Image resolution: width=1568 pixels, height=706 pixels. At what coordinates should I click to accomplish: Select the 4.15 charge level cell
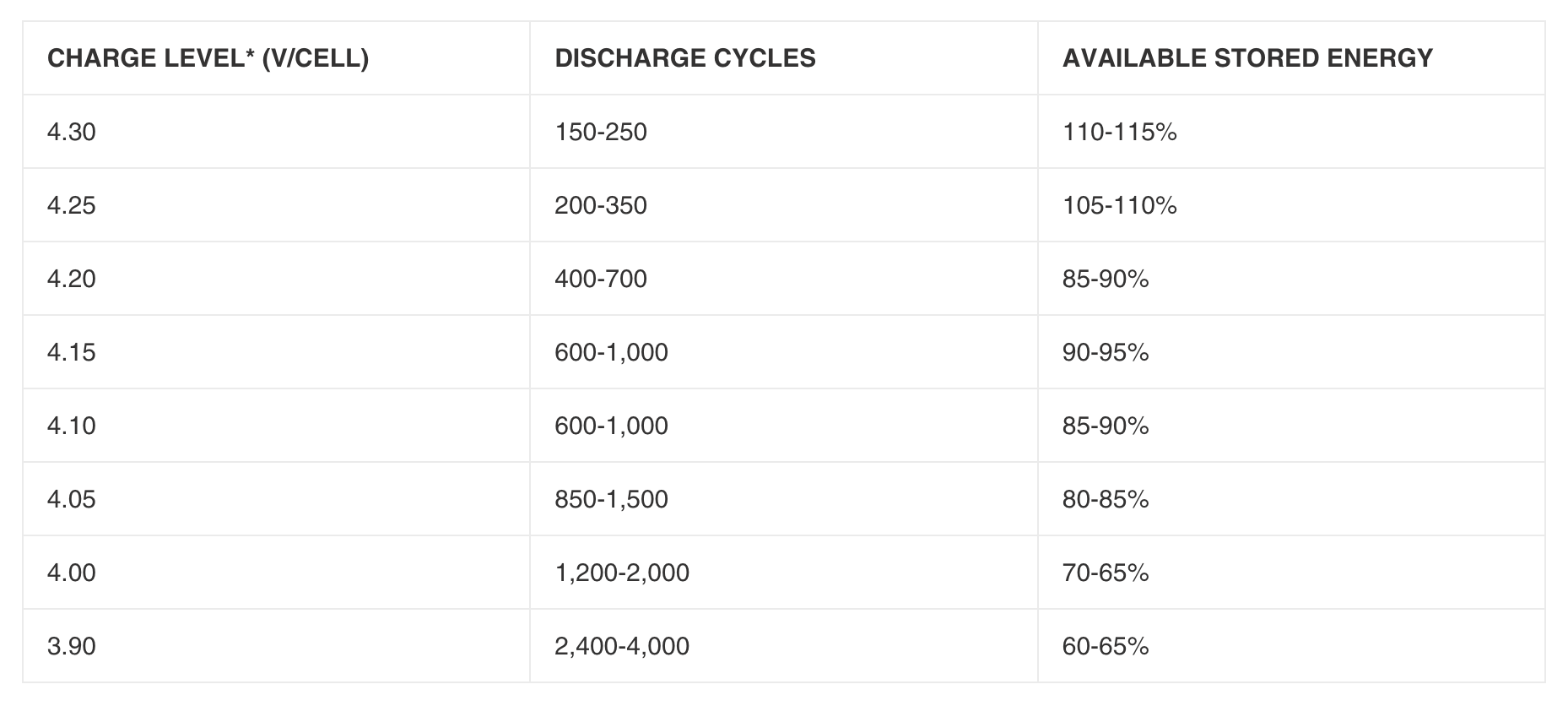276,352
